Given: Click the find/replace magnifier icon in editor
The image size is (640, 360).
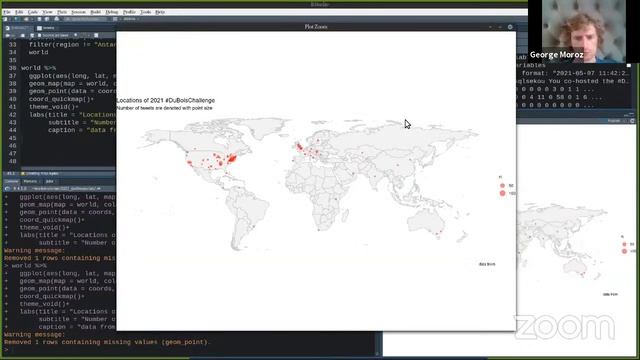Looking at the screenshot, I should click(76, 36).
